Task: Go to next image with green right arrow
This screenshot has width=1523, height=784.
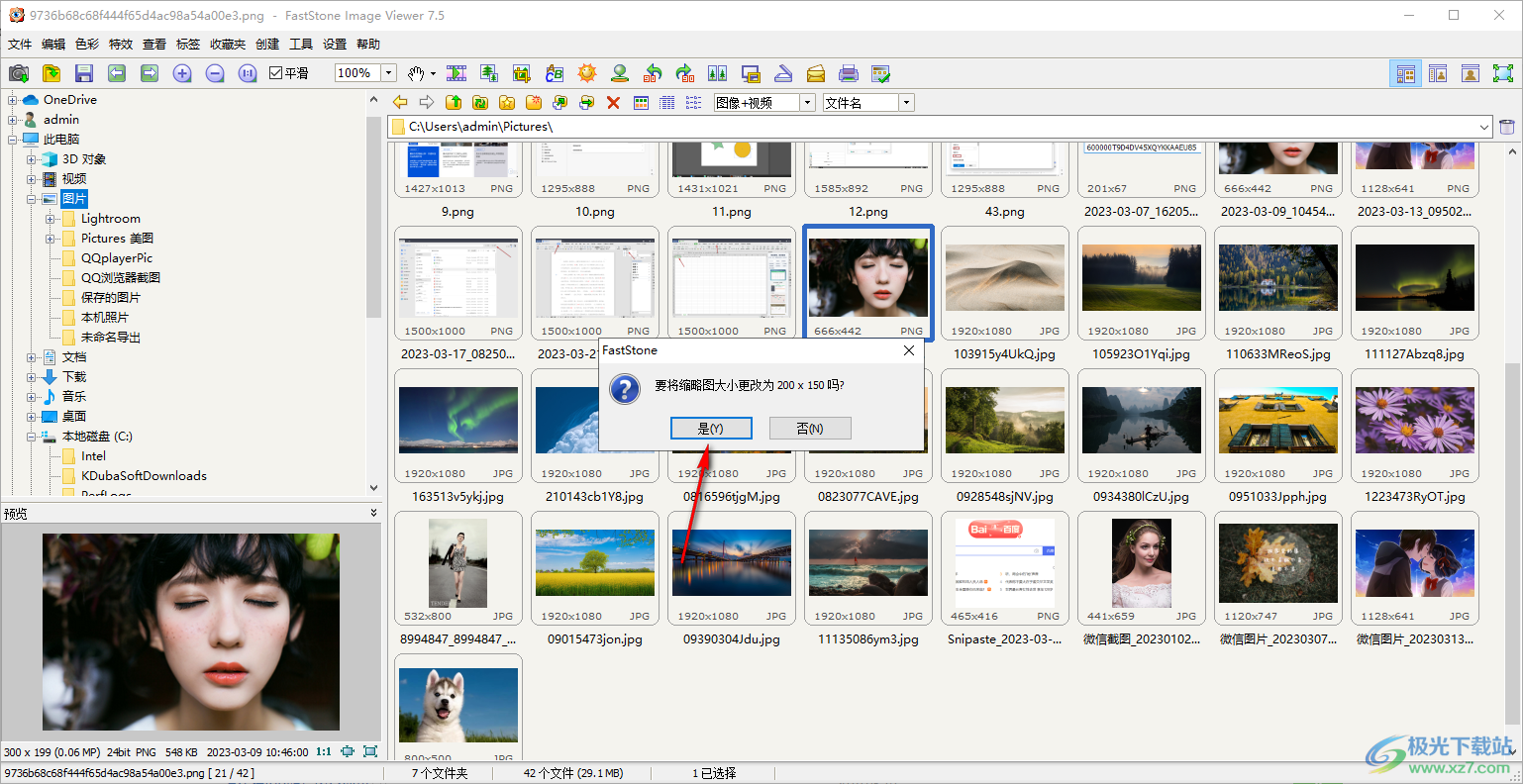Action: pyautogui.click(x=150, y=73)
